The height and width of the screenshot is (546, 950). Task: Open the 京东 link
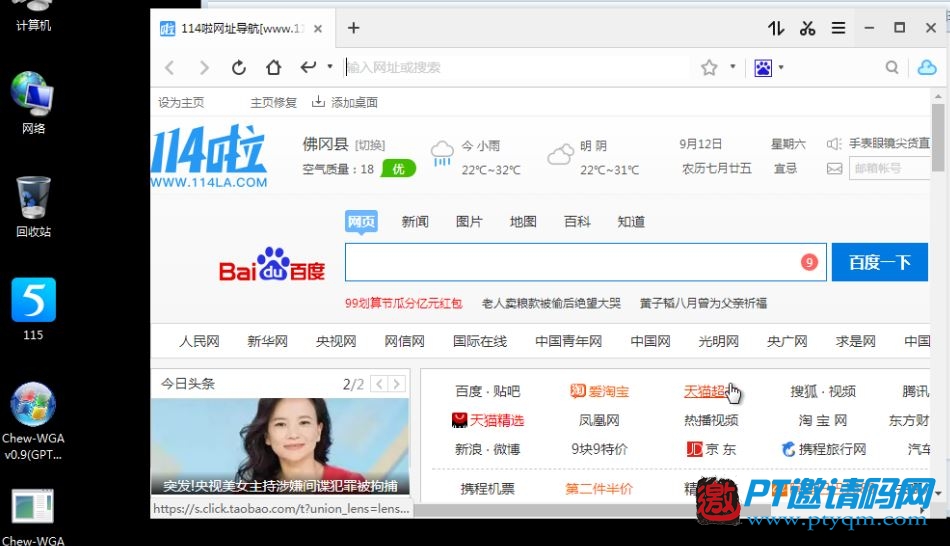tap(711, 450)
